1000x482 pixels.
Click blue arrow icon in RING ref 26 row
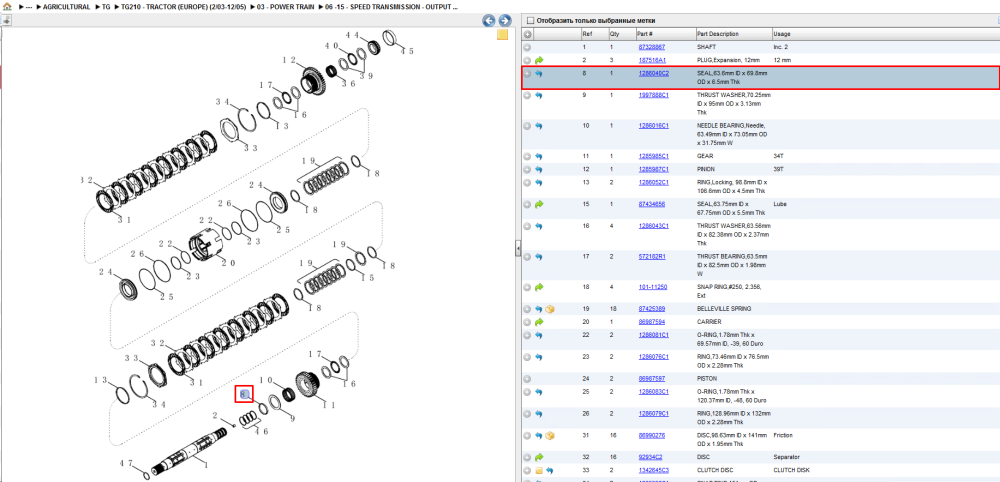click(538, 414)
